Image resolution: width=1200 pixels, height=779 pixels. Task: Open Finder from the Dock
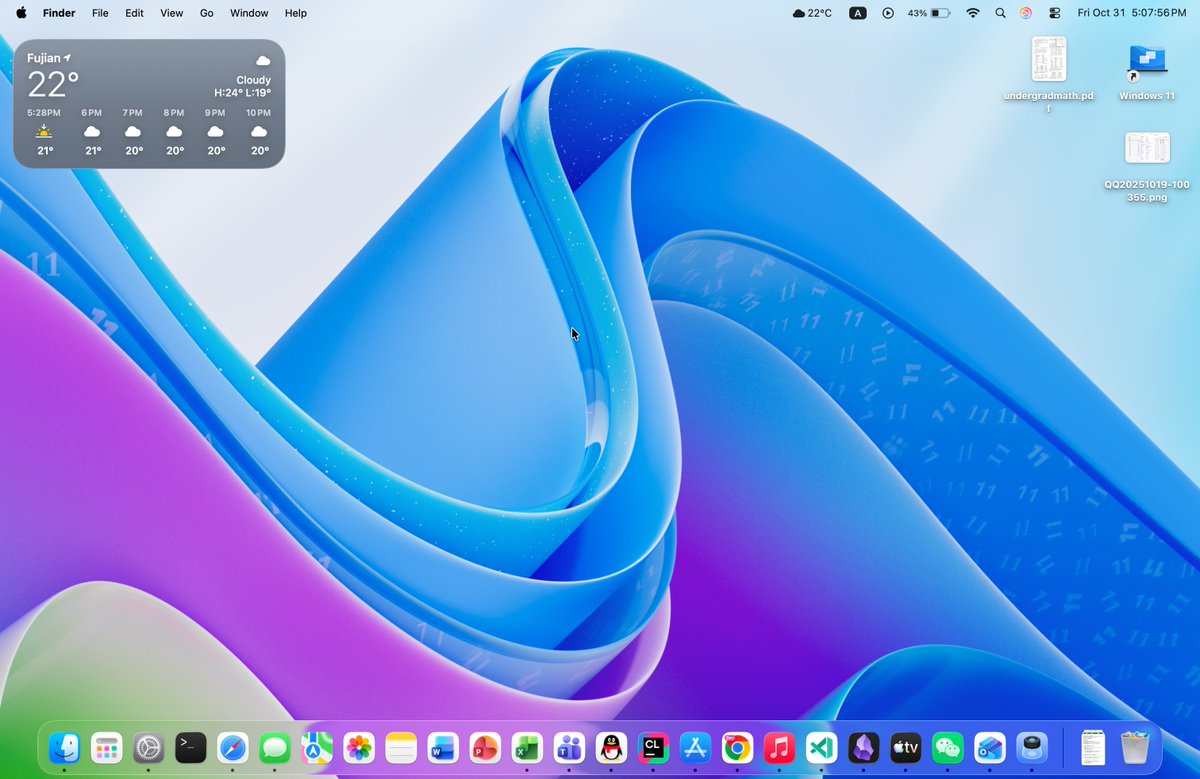coord(64,747)
